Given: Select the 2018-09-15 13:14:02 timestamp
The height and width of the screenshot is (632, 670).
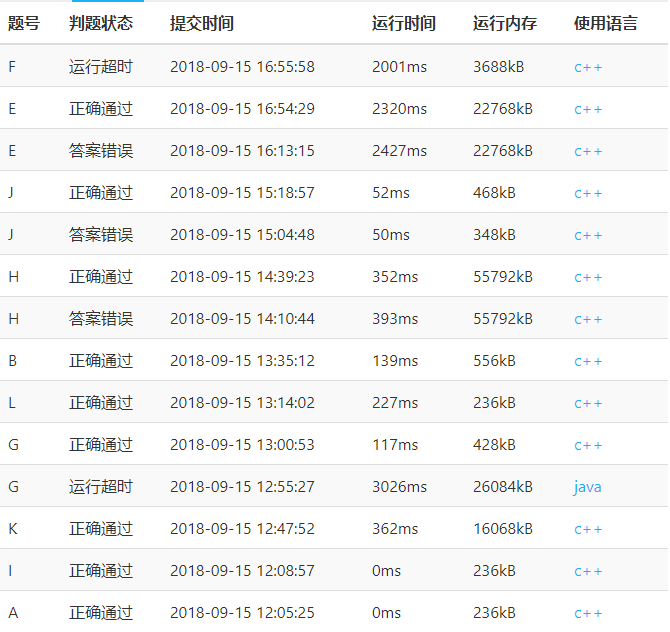Looking at the screenshot, I should [242, 403].
